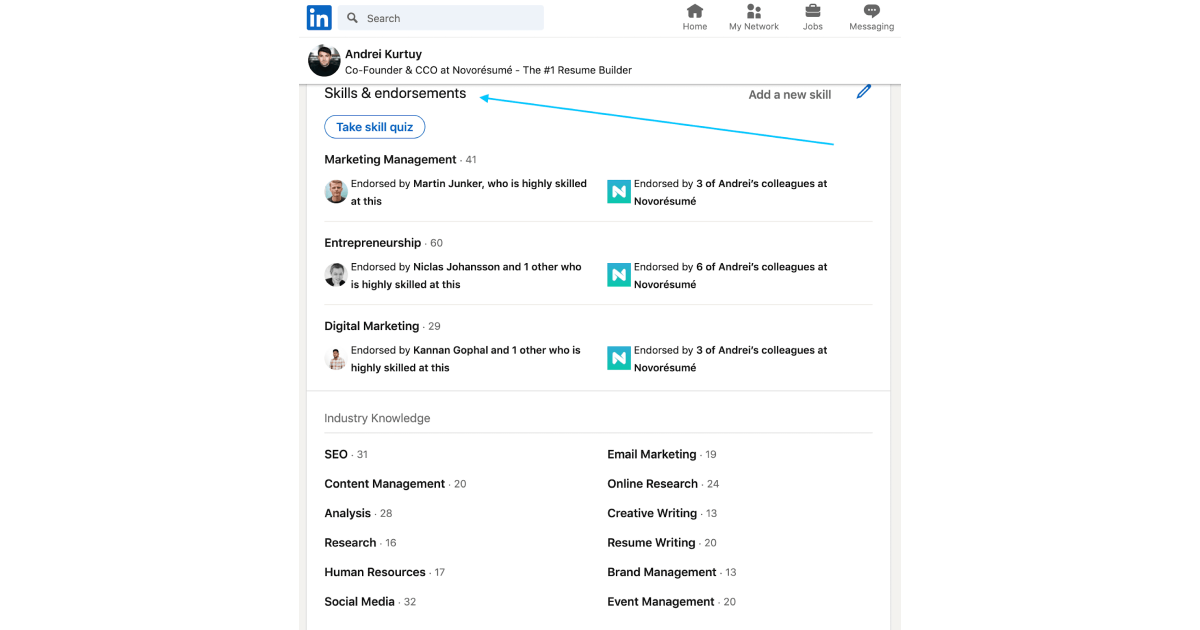Click the pencil edit skills icon

[864, 92]
